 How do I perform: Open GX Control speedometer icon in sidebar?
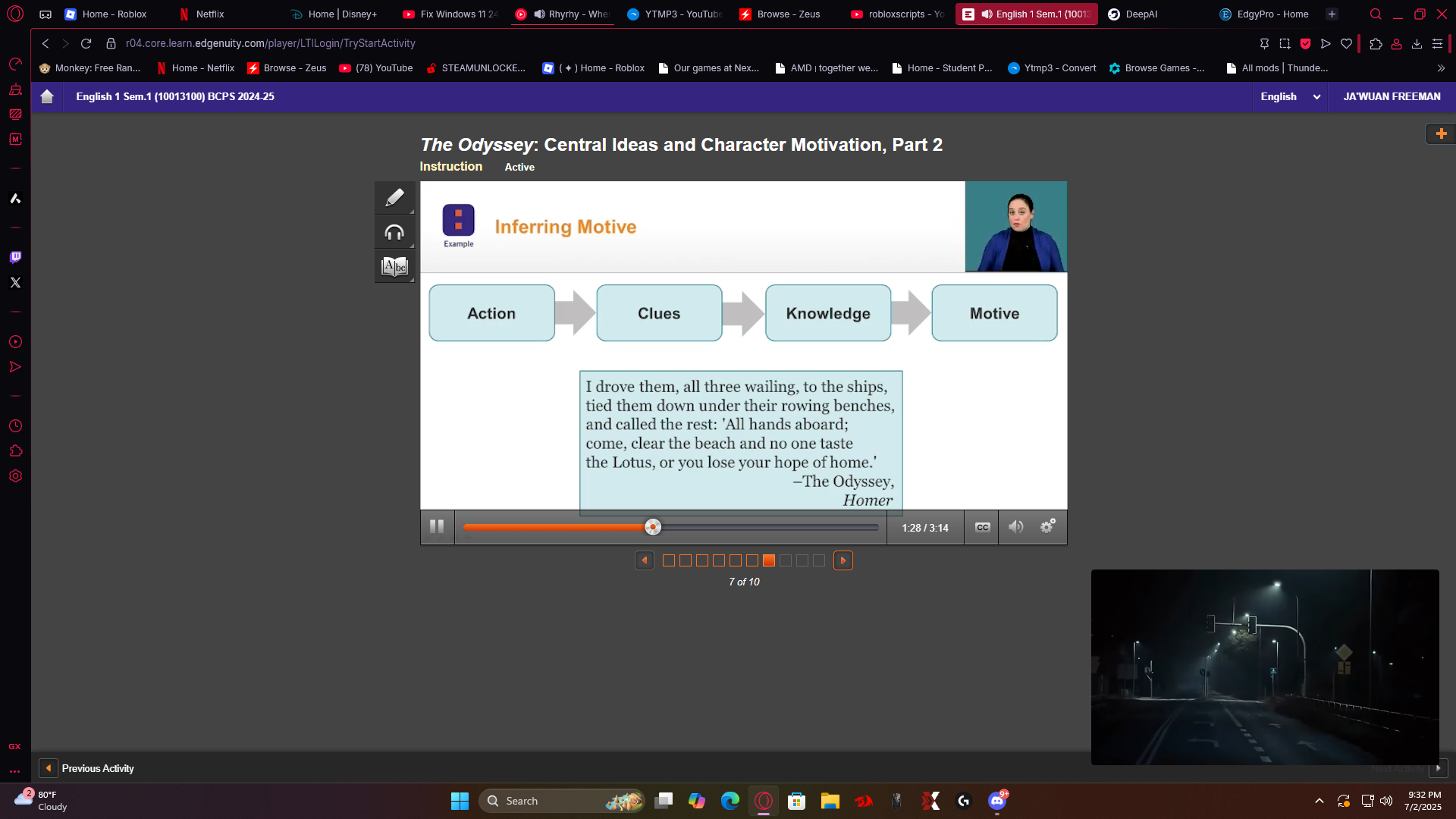click(15, 64)
